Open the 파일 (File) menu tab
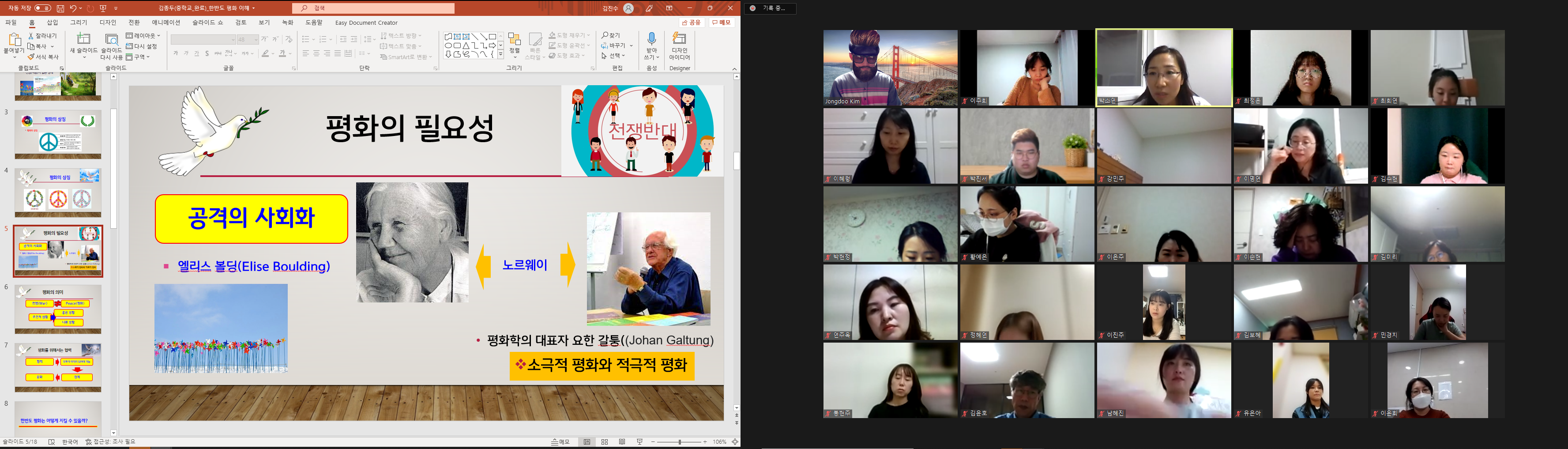 (x=11, y=23)
